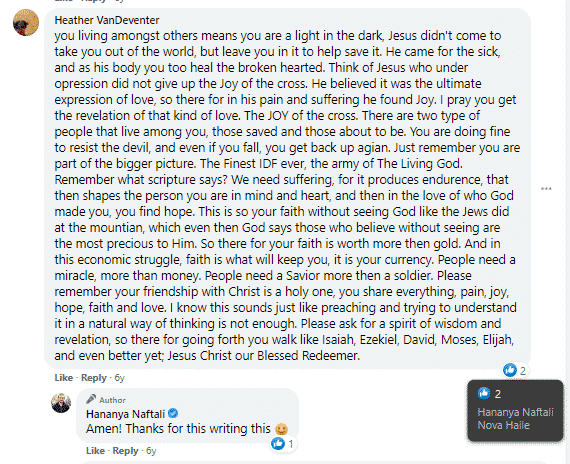570x464 pixels.
Task: Open Heather VanDeventer's profile picture
Action: 26,23
